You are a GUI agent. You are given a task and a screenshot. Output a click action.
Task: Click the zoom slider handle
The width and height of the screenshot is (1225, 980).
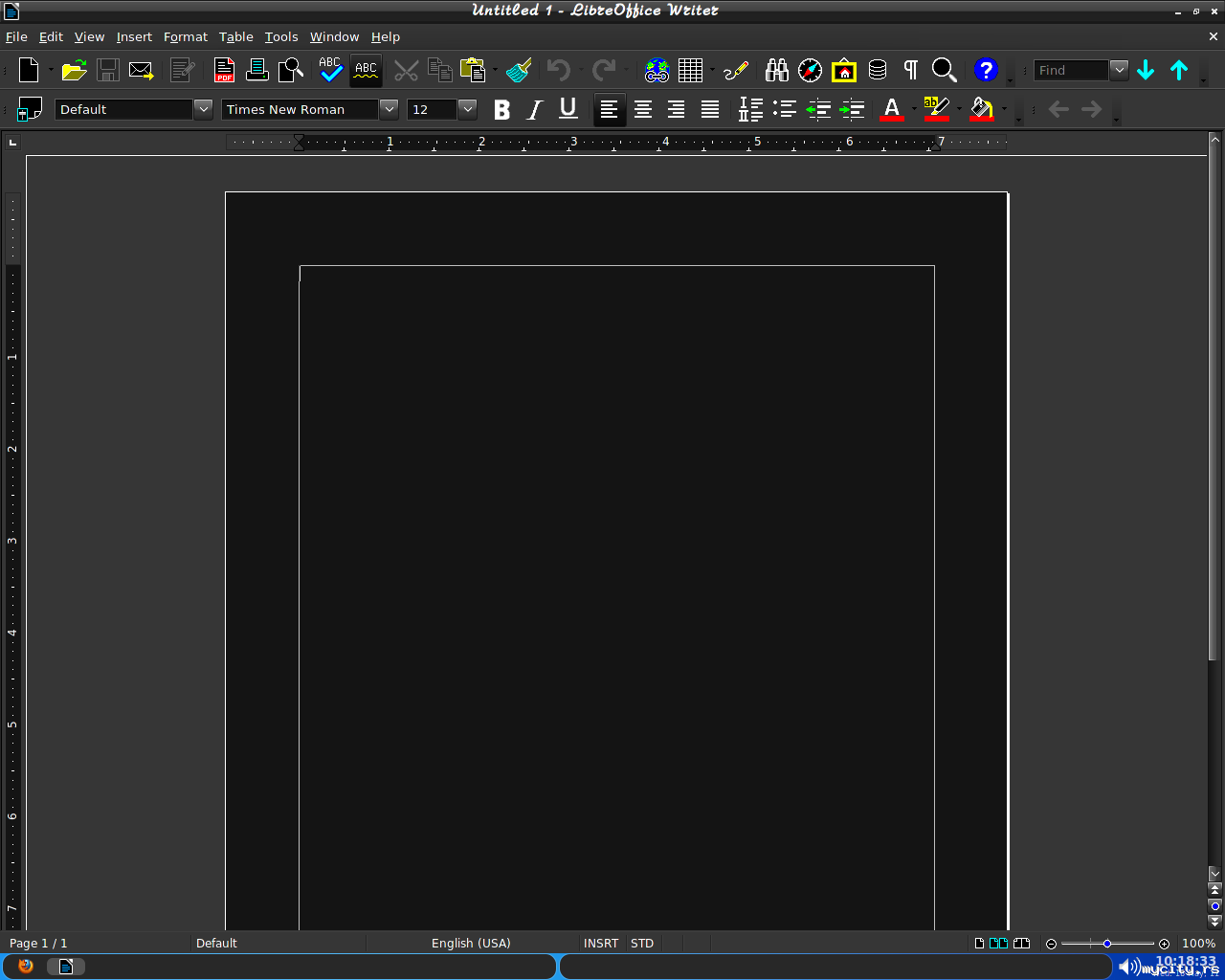(x=1107, y=944)
